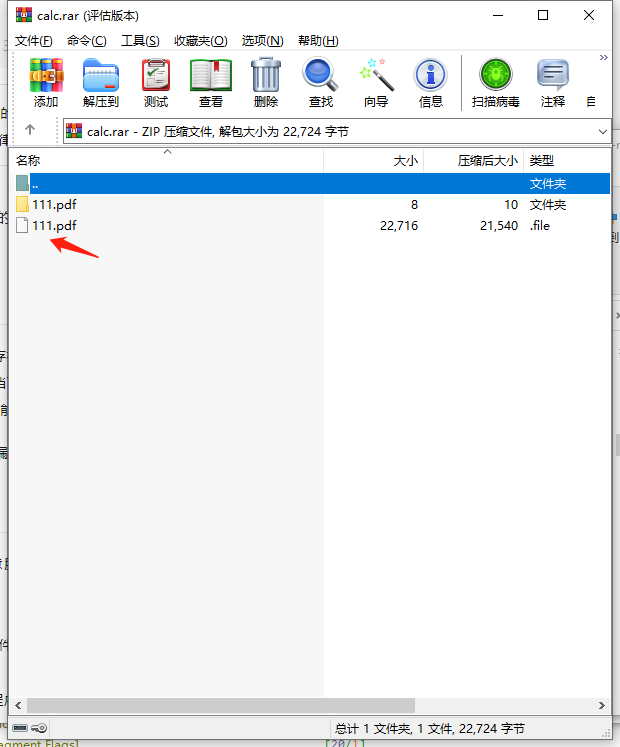Viewport: 620px width, 747px height.
Task: Expand the archive path dropdown arrow
Action: pyautogui.click(x=602, y=132)
